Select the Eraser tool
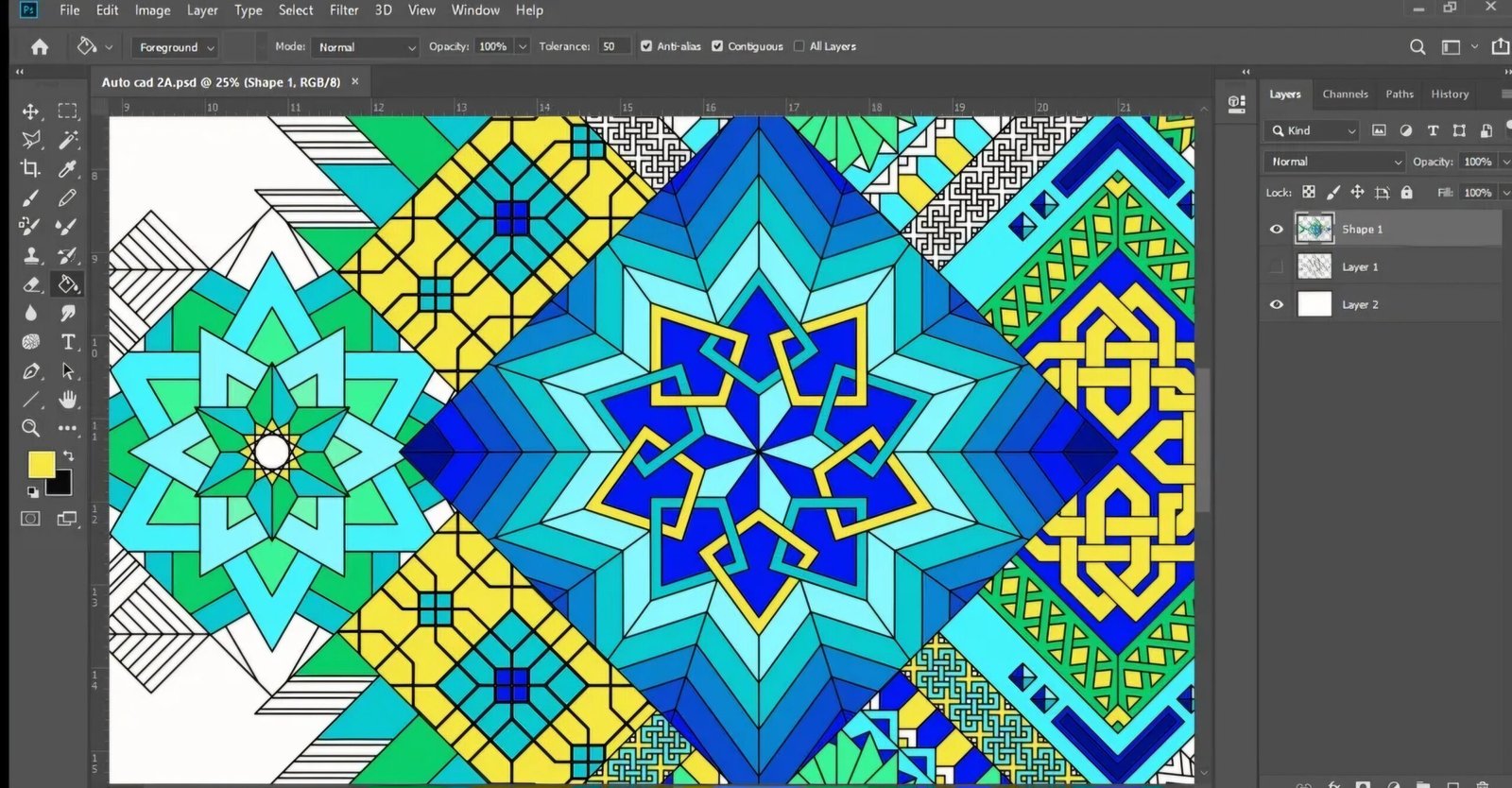Screen dimensions: 1512x788 coord(30,284)
